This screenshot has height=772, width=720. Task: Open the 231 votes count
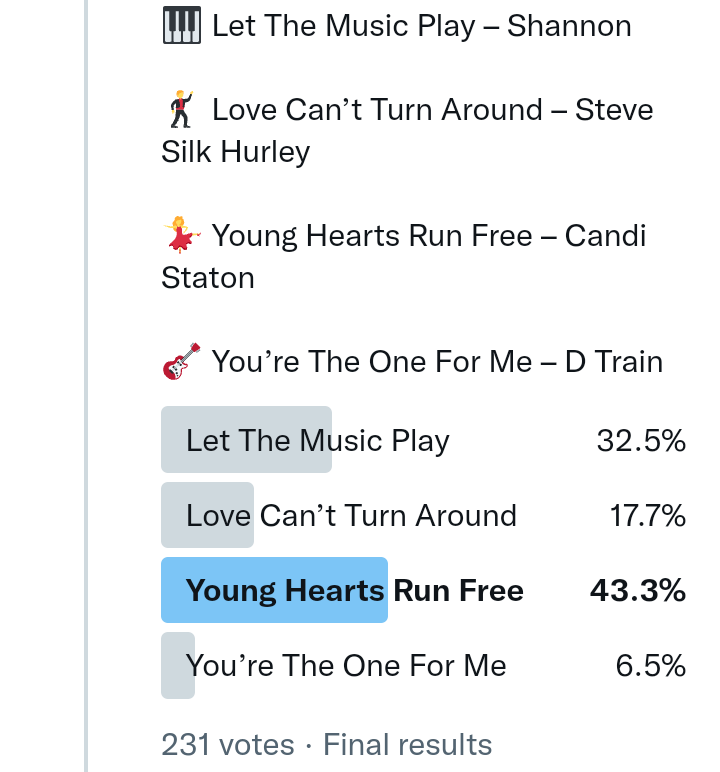click(x=228, y=745)
